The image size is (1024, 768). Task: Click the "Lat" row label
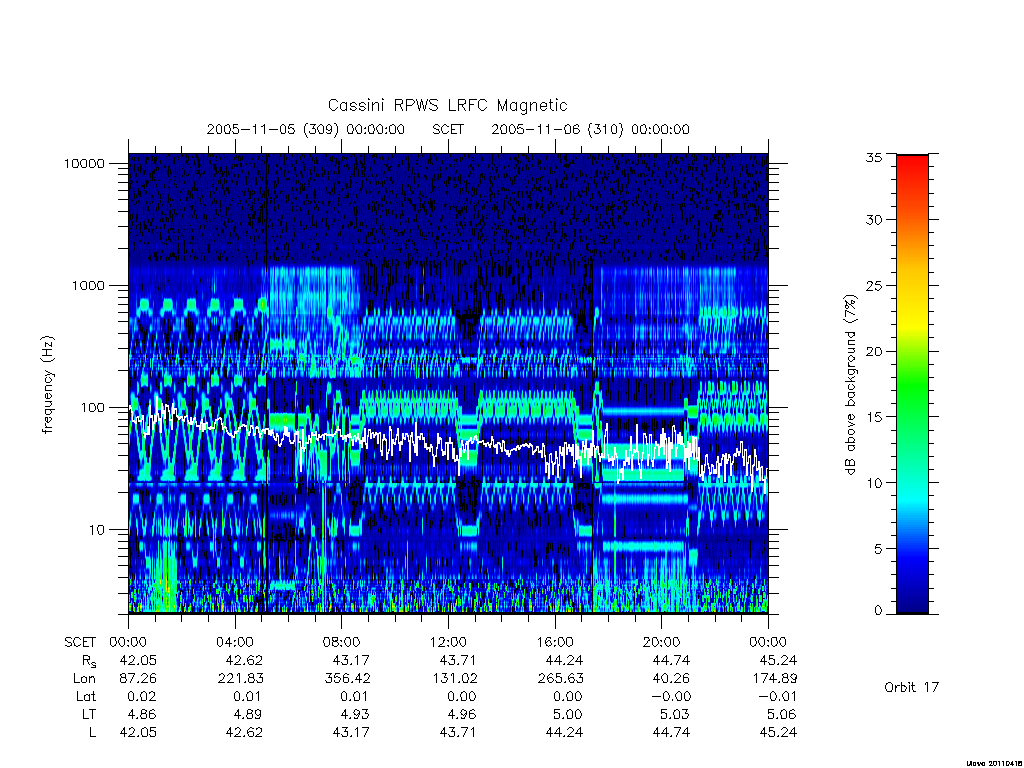click(x=86, y=697)
